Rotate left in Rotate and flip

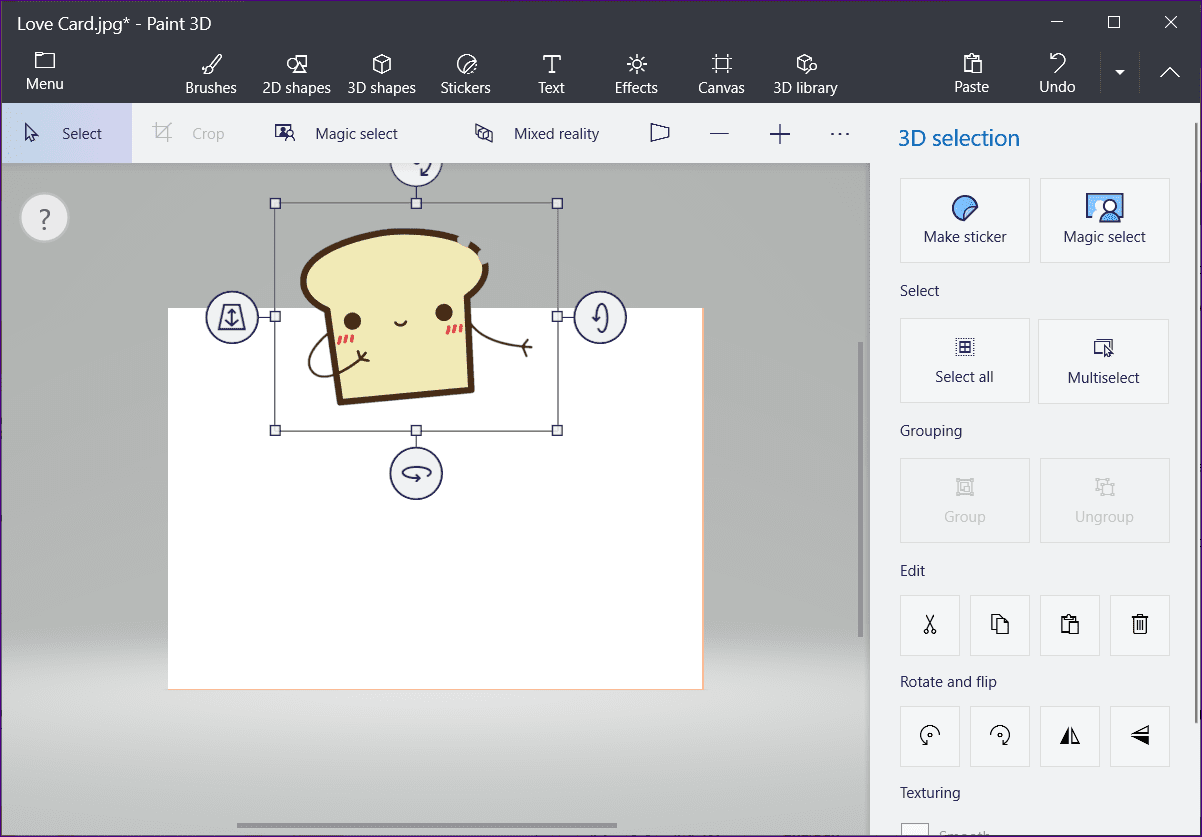(x=930, y=736)
